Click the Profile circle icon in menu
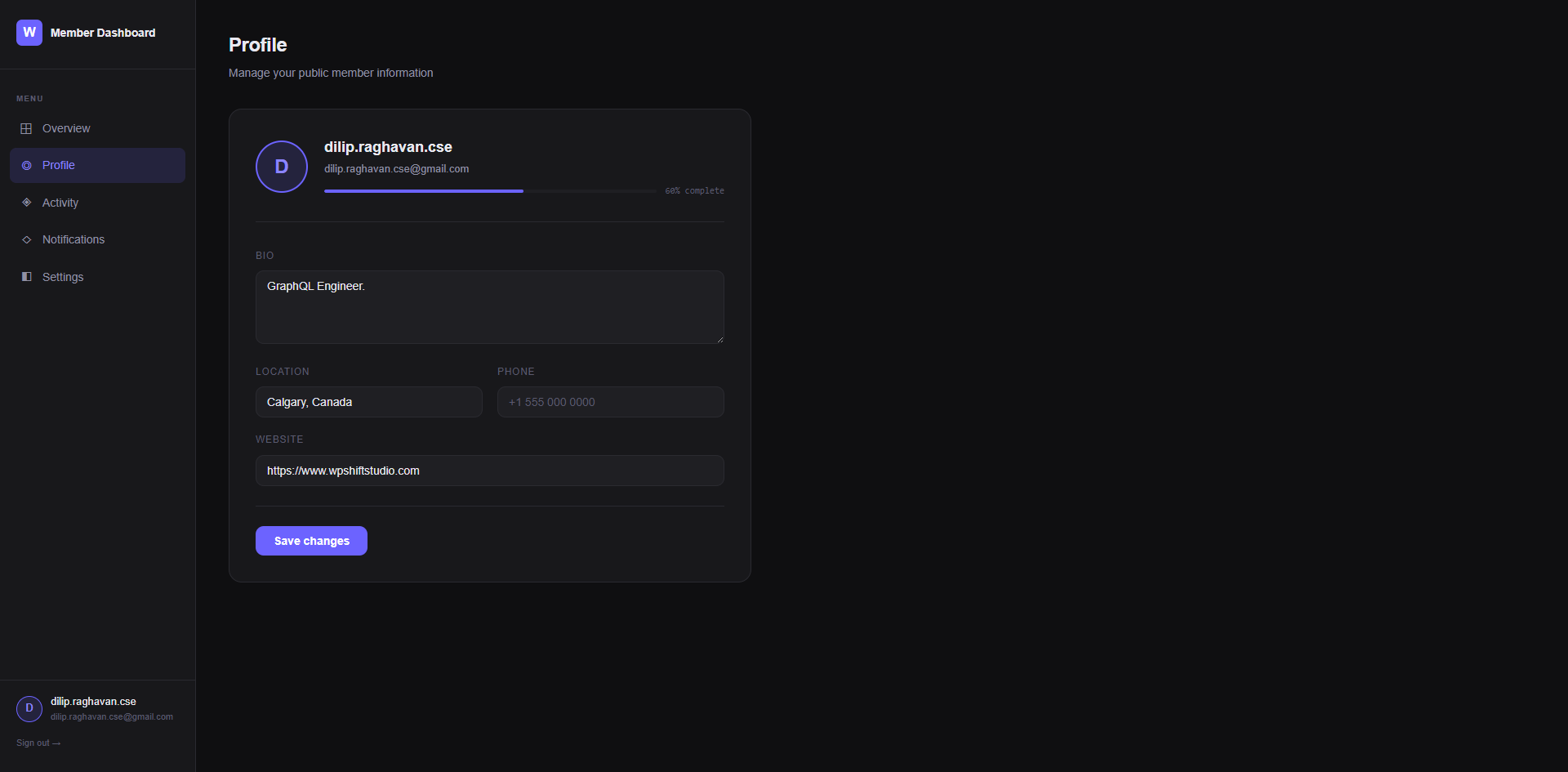 (26, 165)
